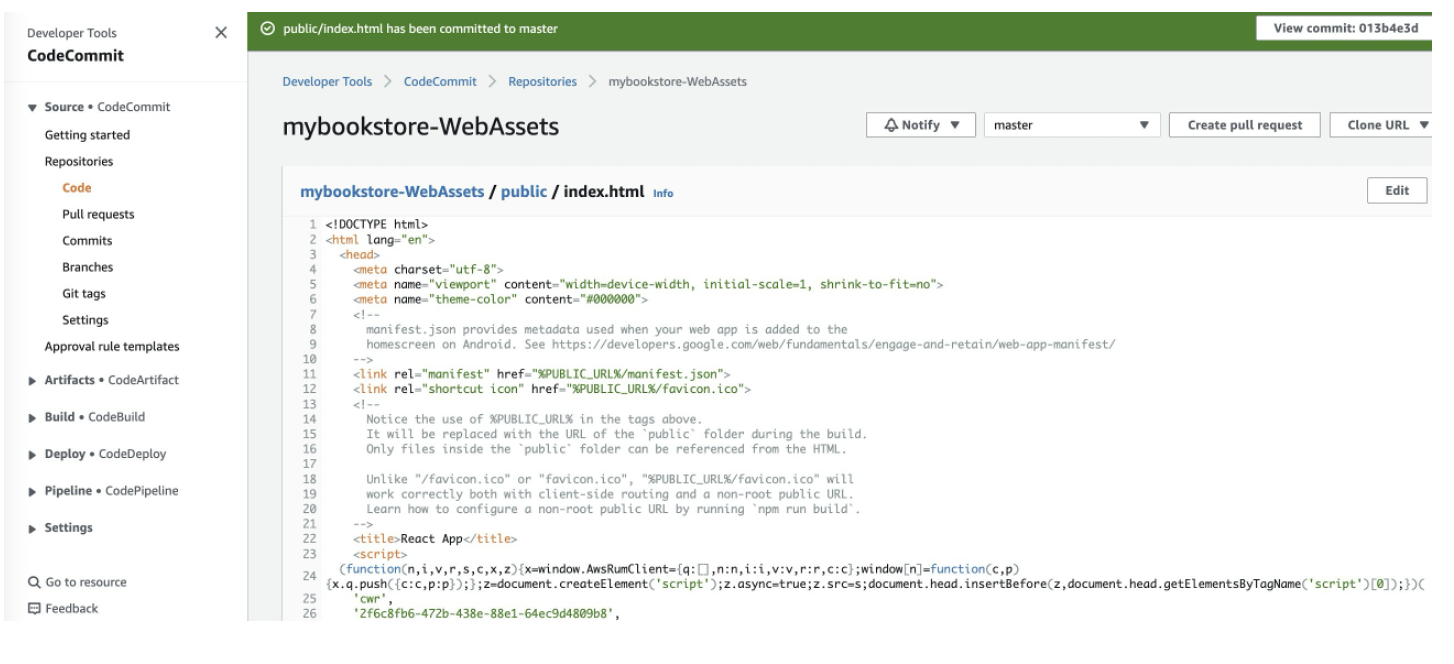Open the Notify bell menu
The height and width of the screenshot is (664, 1454).
coord(922,124)
